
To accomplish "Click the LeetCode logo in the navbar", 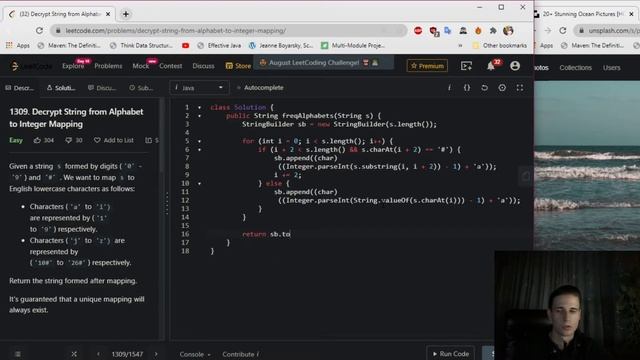I will coord(31,66).
